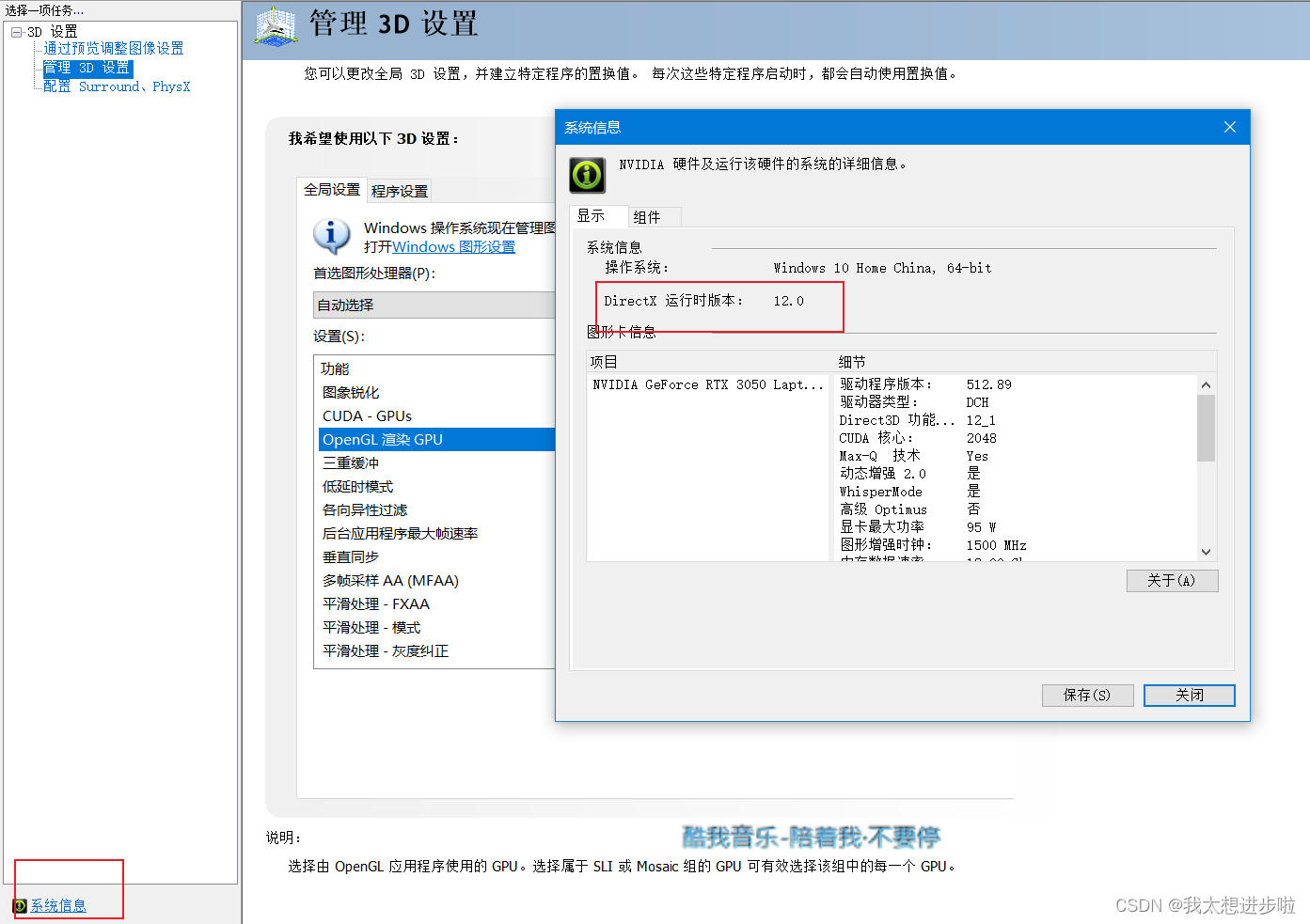The width and height of the screenshot is (1310, 924).
Task: Click the 项目 column header
Action: point(710,362)
